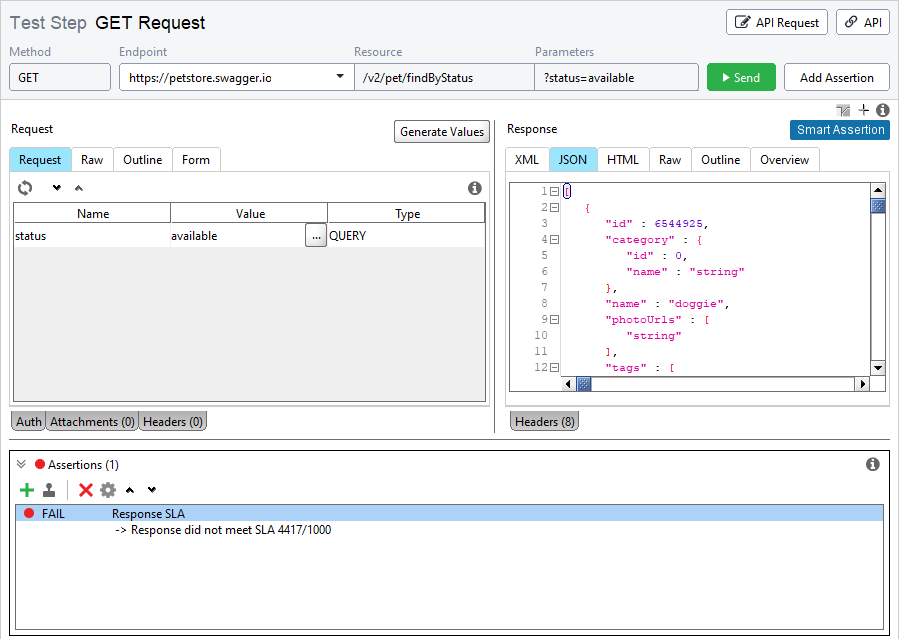Switch to the Raw request tab
This screenshot has width=899, height=639.
point(92,160)
